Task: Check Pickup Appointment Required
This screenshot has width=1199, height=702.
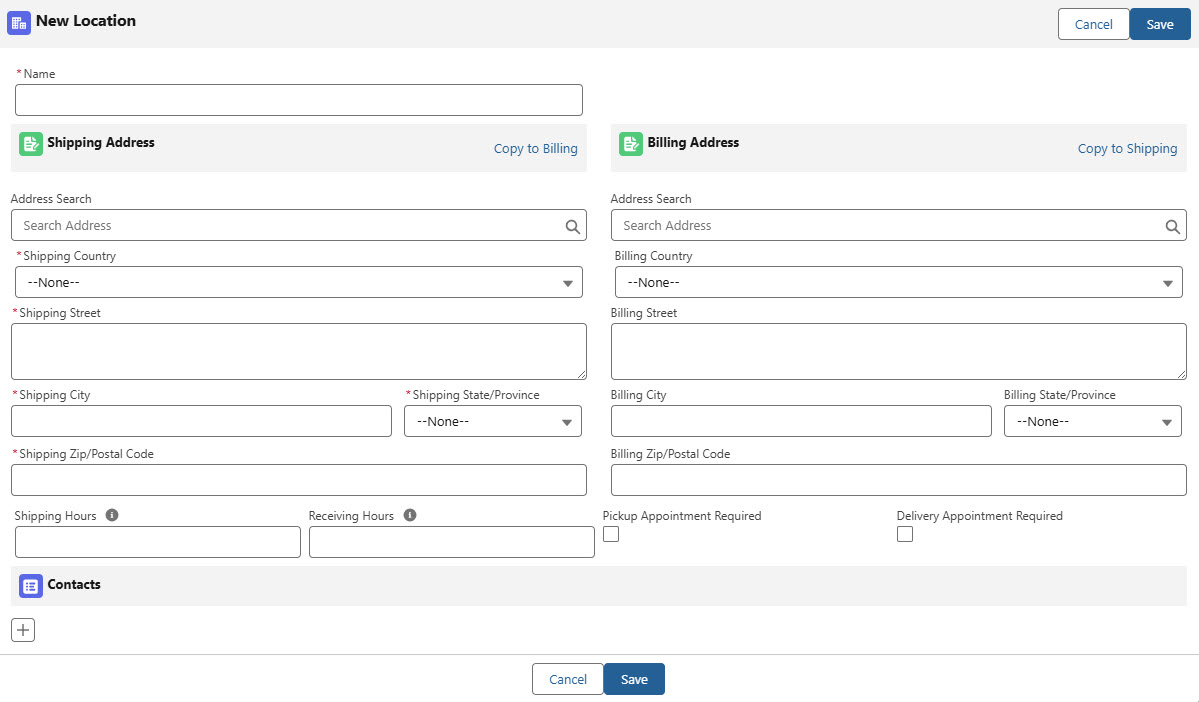Action: 611,534
